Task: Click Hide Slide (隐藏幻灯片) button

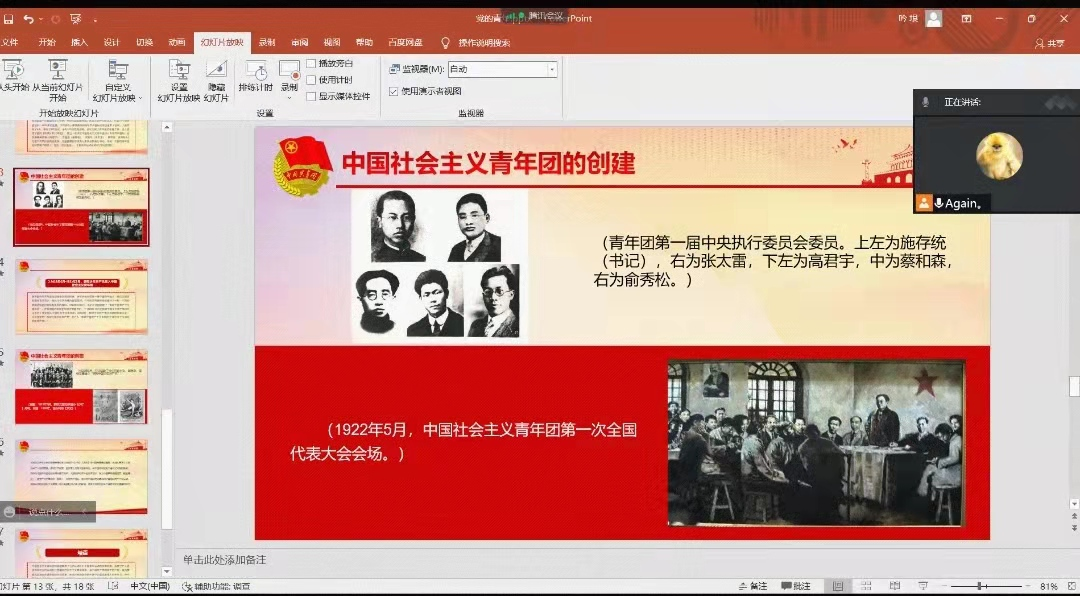Action: 216,81
